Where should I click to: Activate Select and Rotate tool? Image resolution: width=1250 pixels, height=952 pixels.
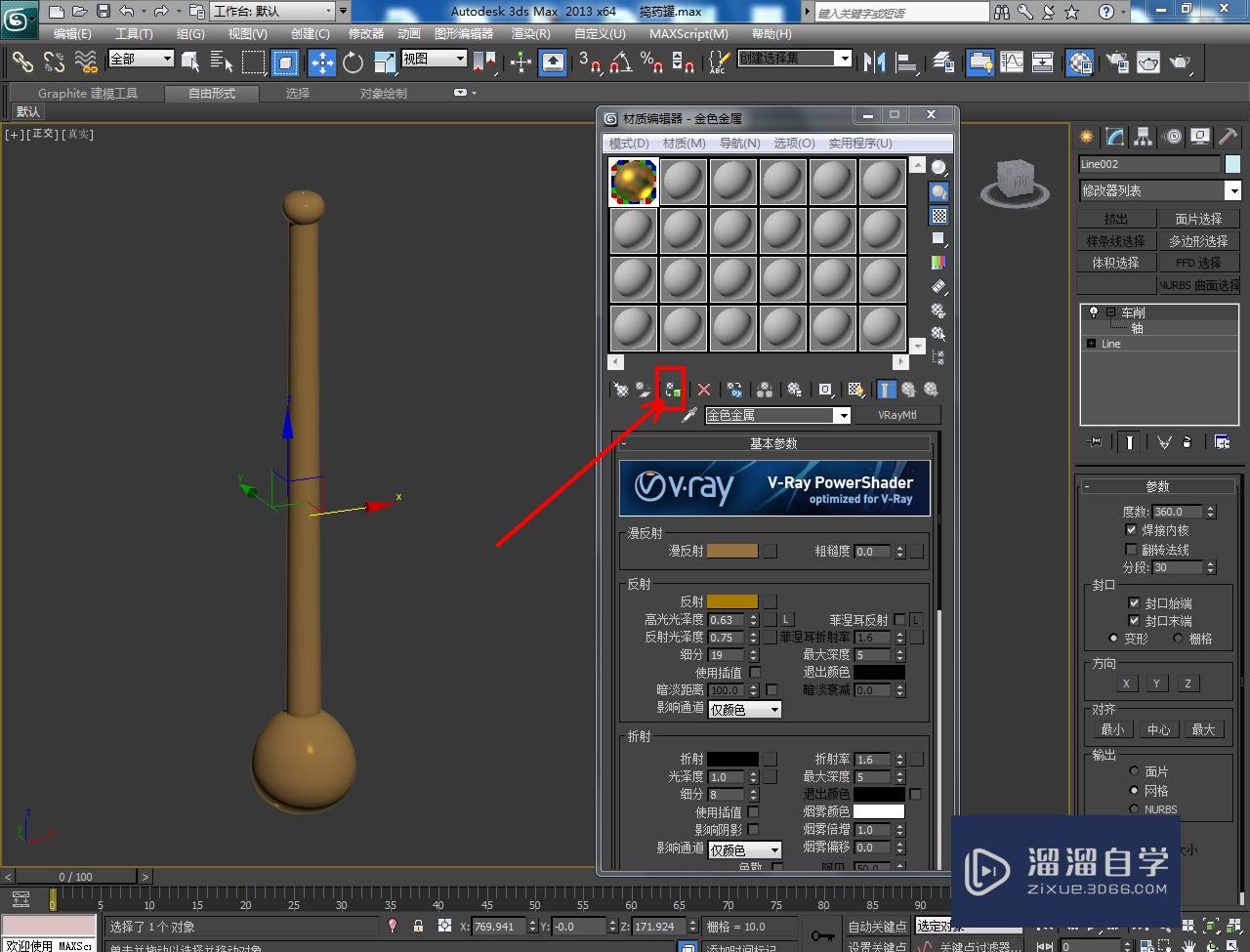click(x=353, y=62)
